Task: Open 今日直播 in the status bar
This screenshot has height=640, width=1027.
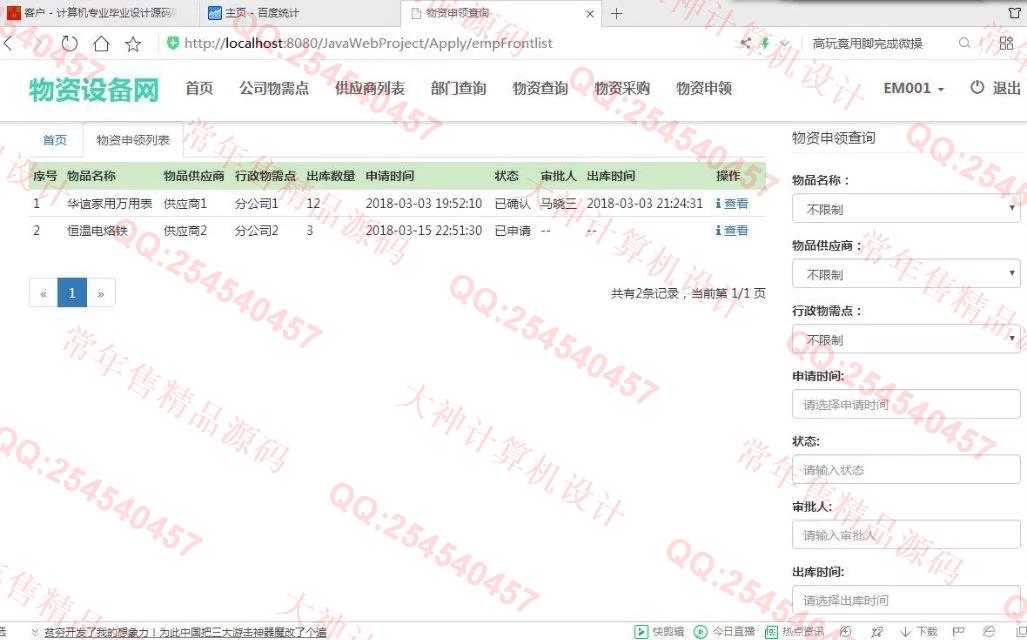Action: (724, 631)
